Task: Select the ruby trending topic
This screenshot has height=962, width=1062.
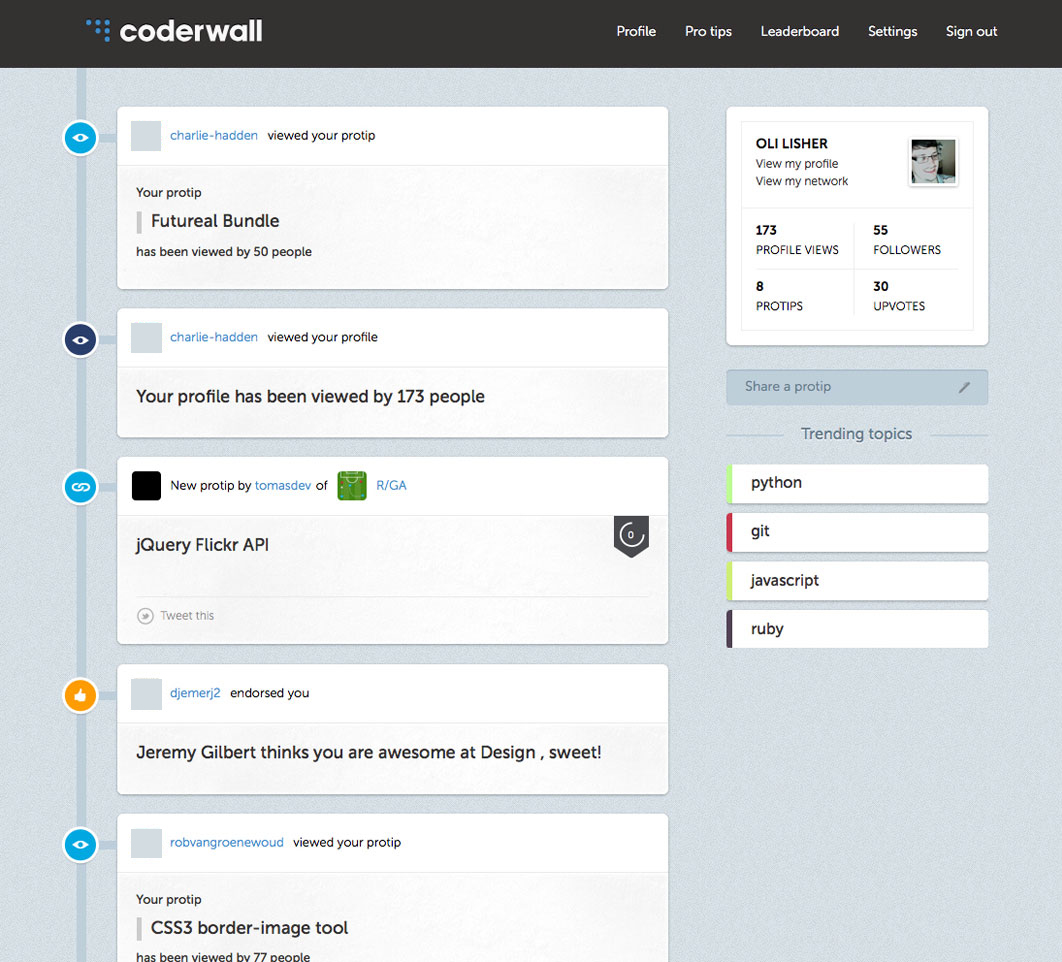Action: point(857,629)
